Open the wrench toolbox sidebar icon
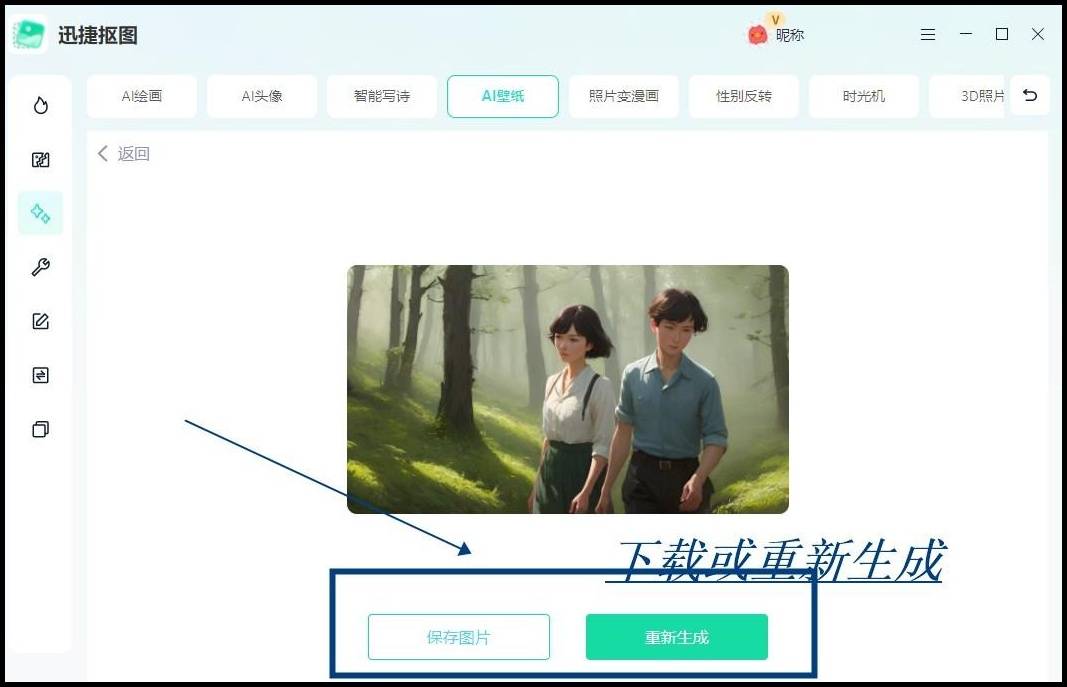This screenshot has width=1067, height=687. tap(40, 267)
